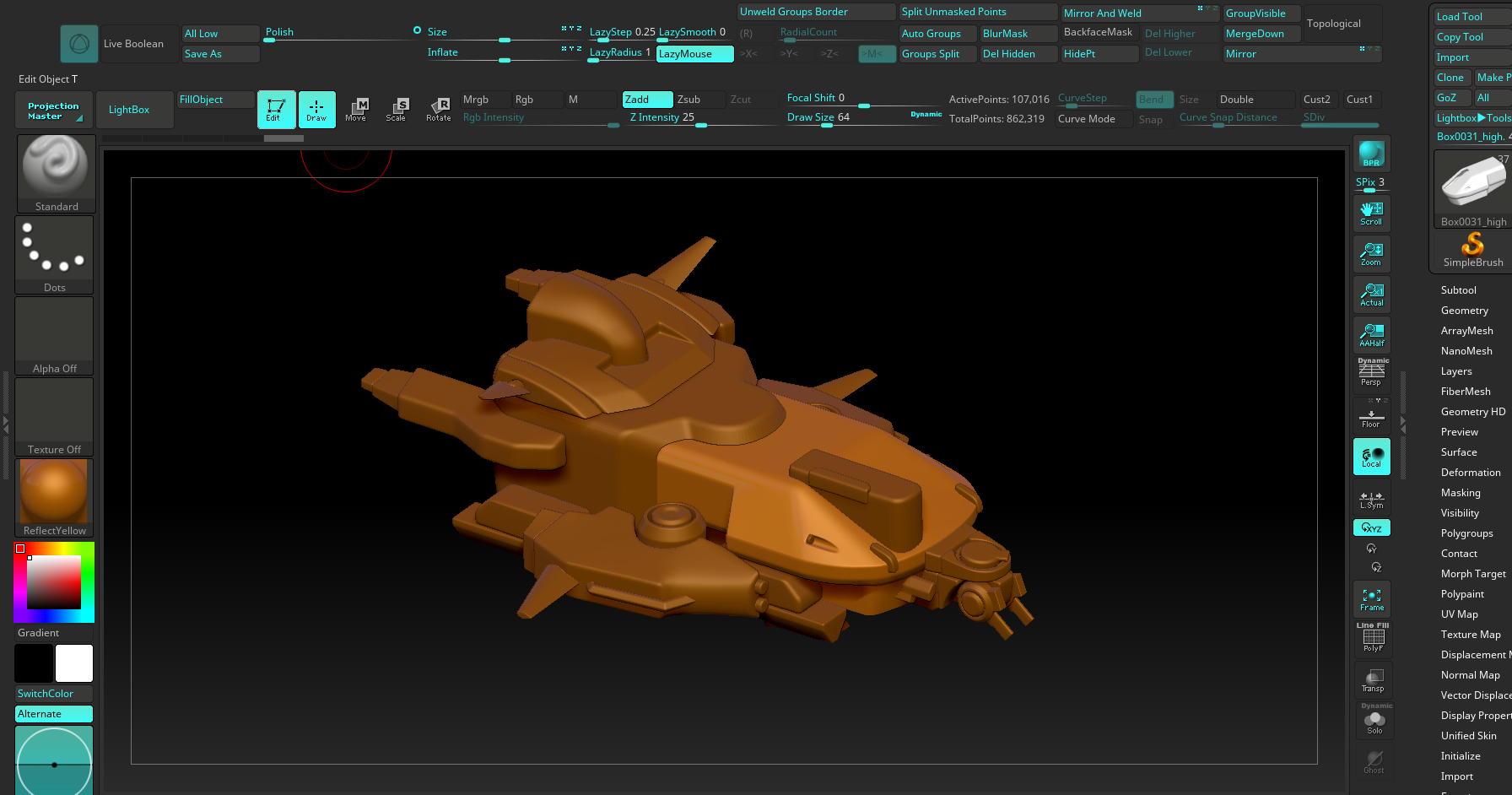Click the SwitchColor button
This screenshot has width=1512, height=795.
(x=54, y=694)
